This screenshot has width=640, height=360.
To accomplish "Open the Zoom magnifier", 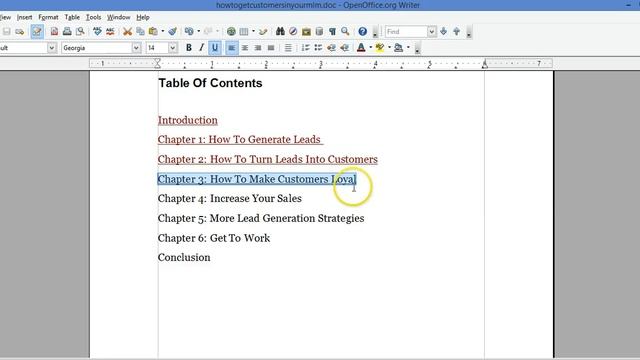I will click(345, 31).
